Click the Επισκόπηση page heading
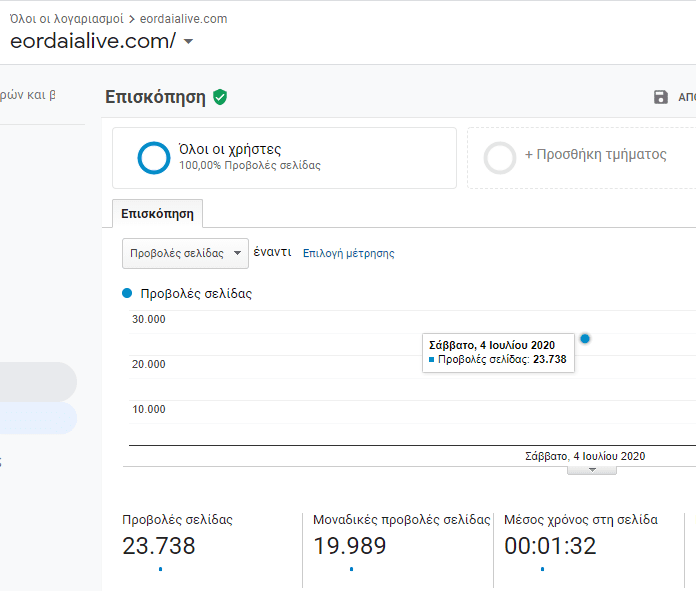The height and width of the screenshot is (591, 696). 155,97
